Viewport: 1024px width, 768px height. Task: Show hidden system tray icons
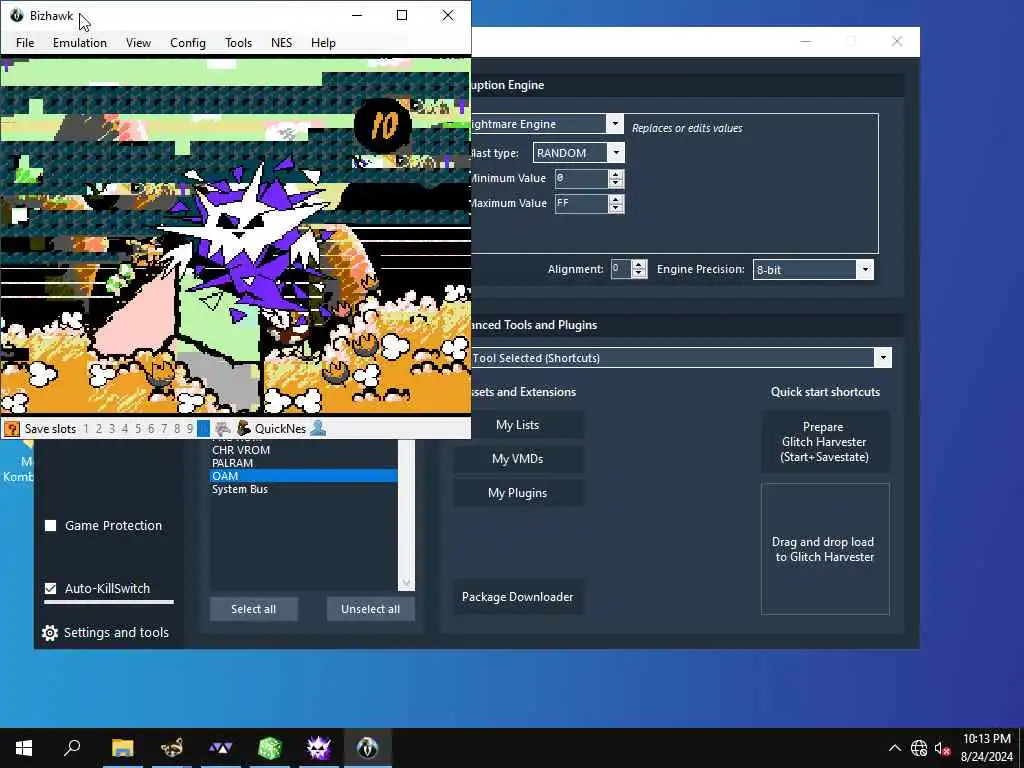pos(895,748)
